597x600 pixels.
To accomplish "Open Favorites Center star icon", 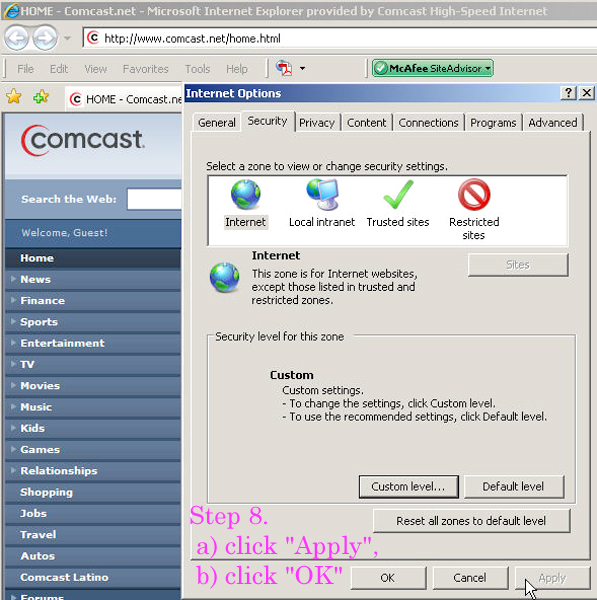I will point(14,96).
